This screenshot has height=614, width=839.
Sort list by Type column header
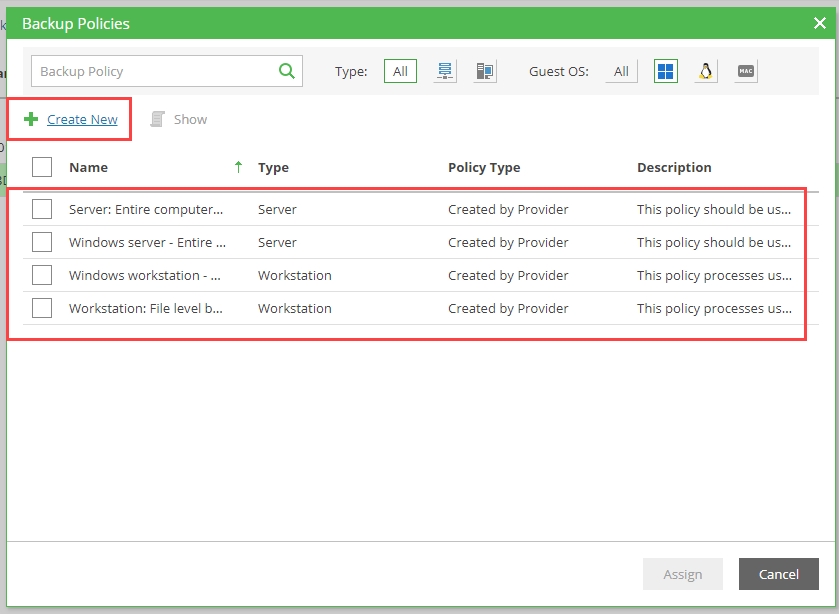point(273,167)
